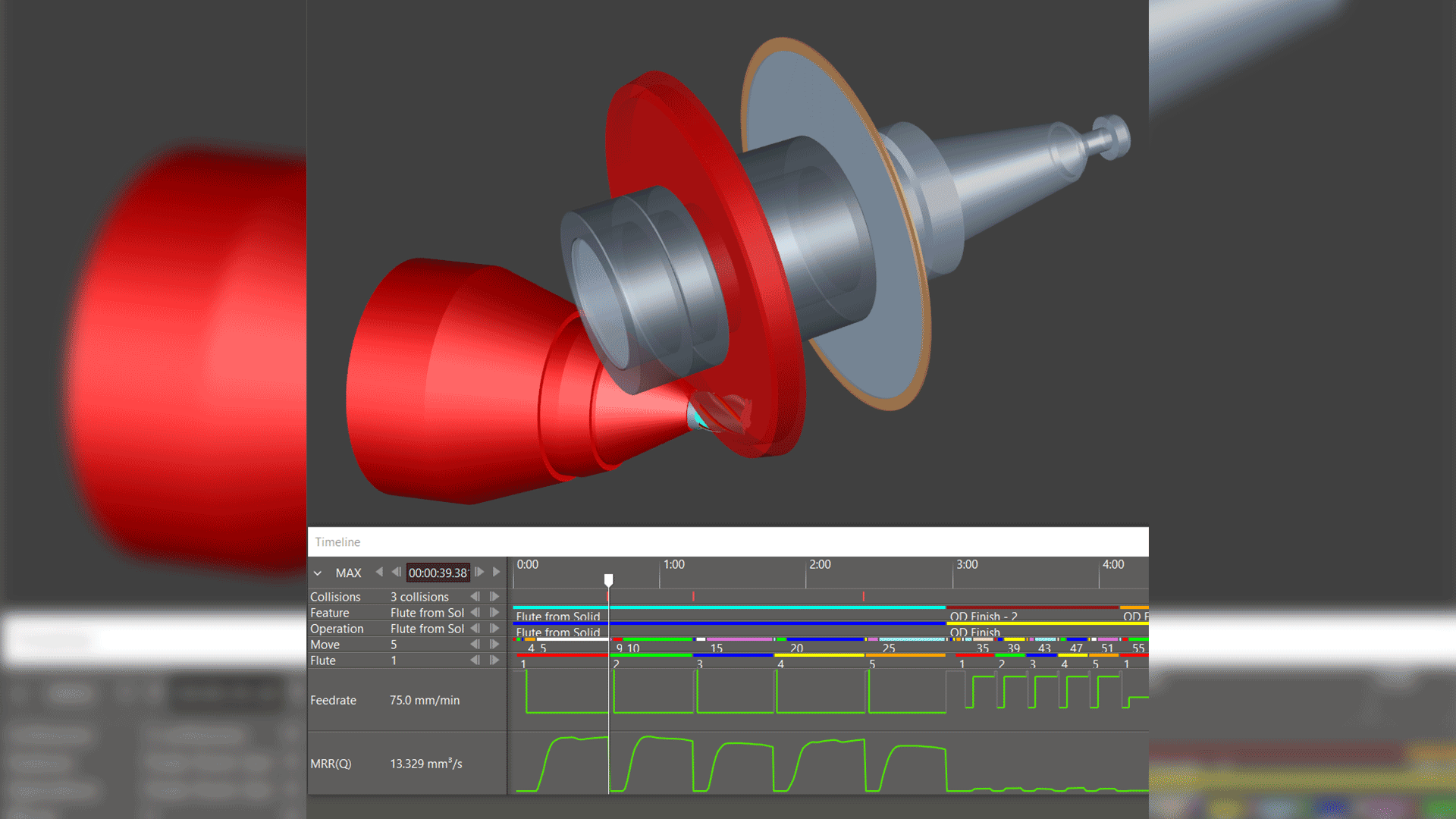The width and height of the screenshot is (1456, 819).
Task: Select yellow Flute 4 segment
Action: [820, 655]
